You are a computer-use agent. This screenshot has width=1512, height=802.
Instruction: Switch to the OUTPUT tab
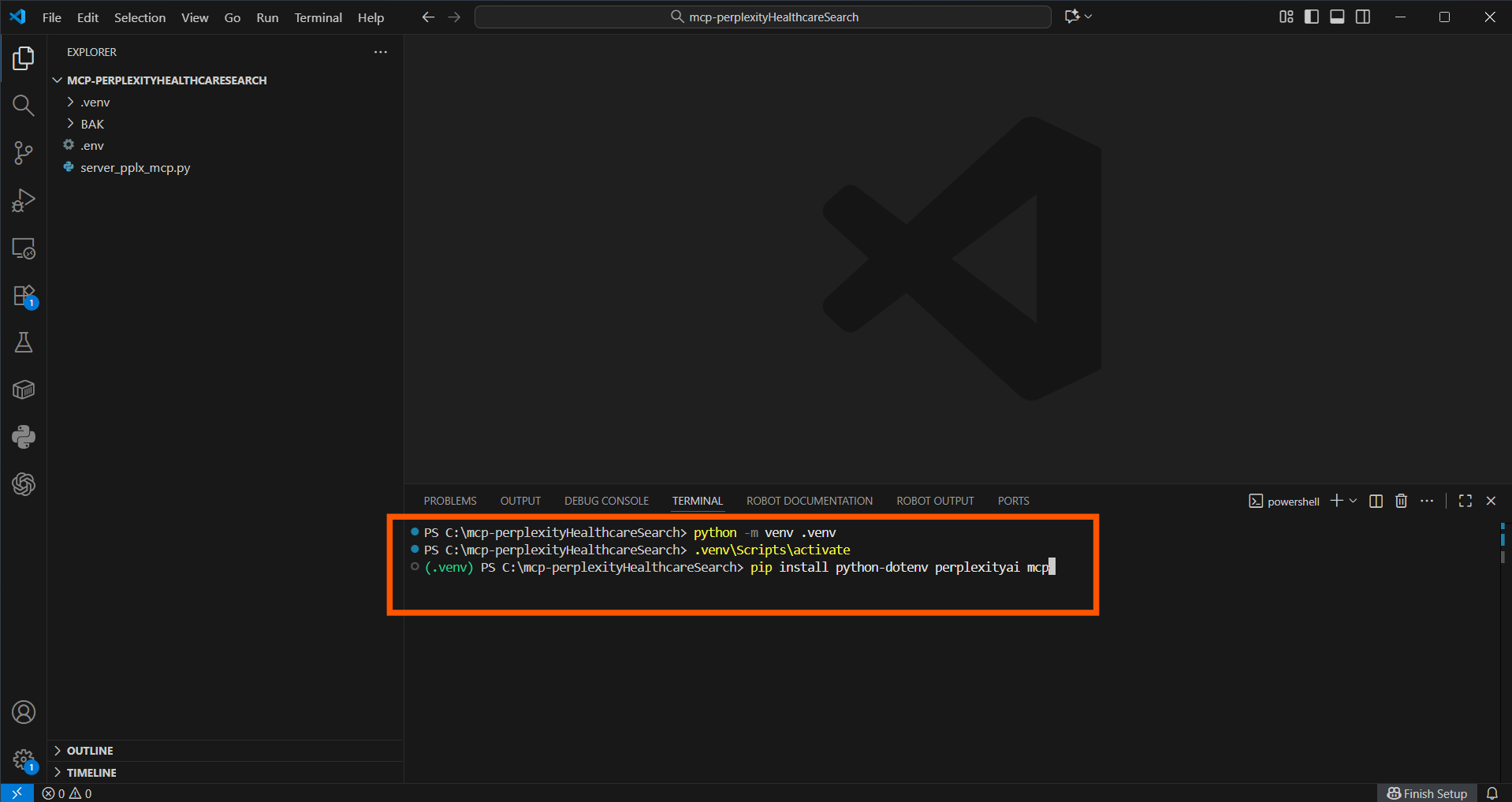coord(520,501)
